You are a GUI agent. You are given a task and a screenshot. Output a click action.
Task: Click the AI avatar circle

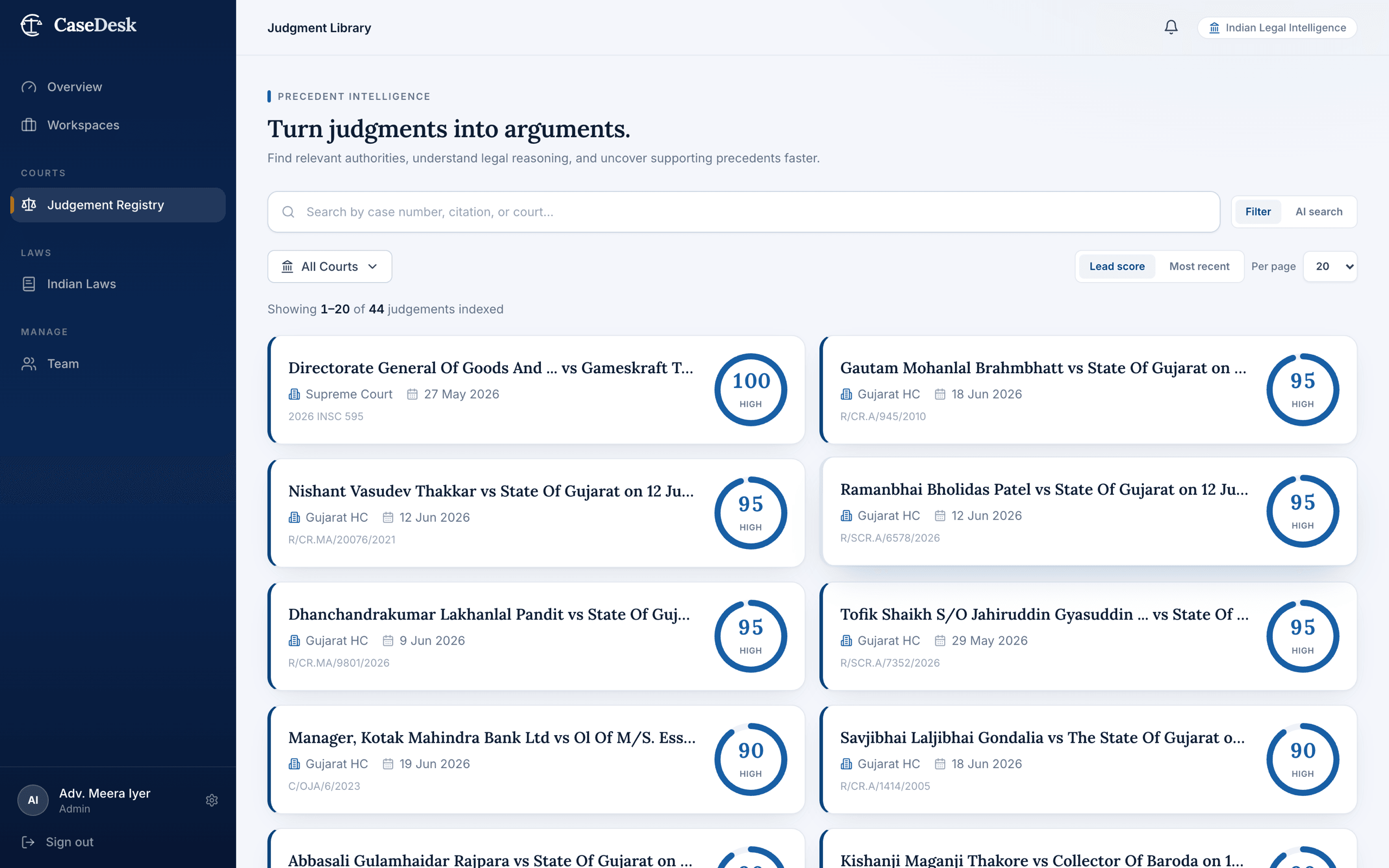click(x=33, y=800)
